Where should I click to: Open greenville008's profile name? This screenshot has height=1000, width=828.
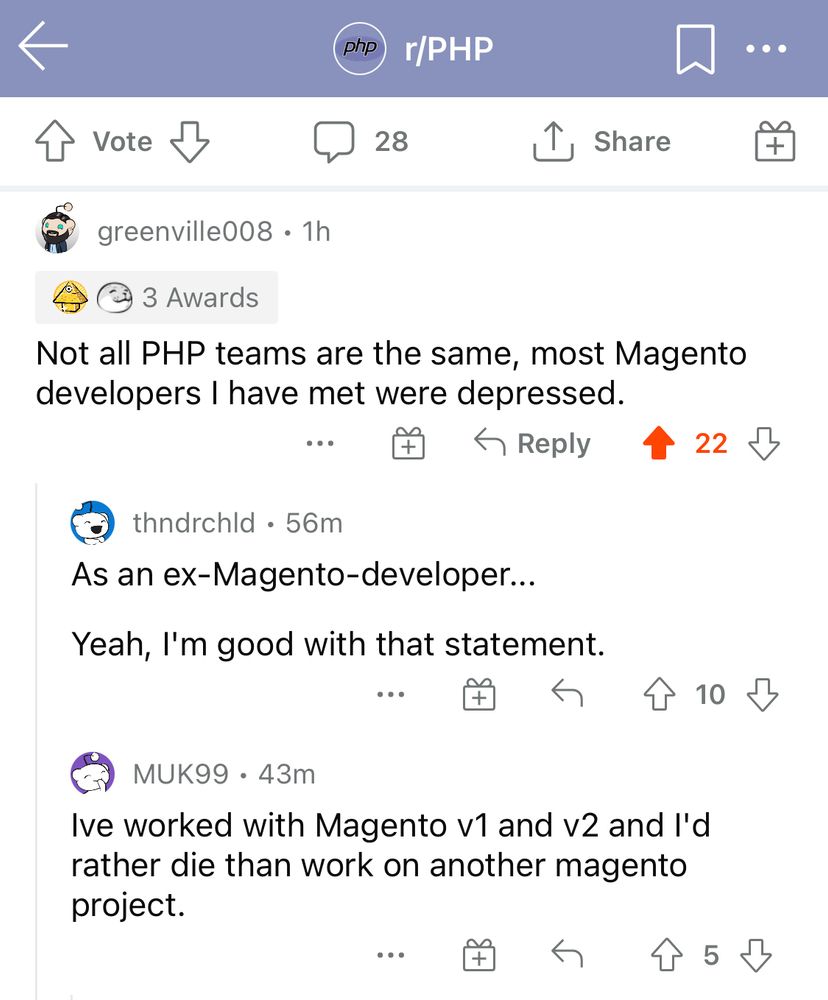185,232
